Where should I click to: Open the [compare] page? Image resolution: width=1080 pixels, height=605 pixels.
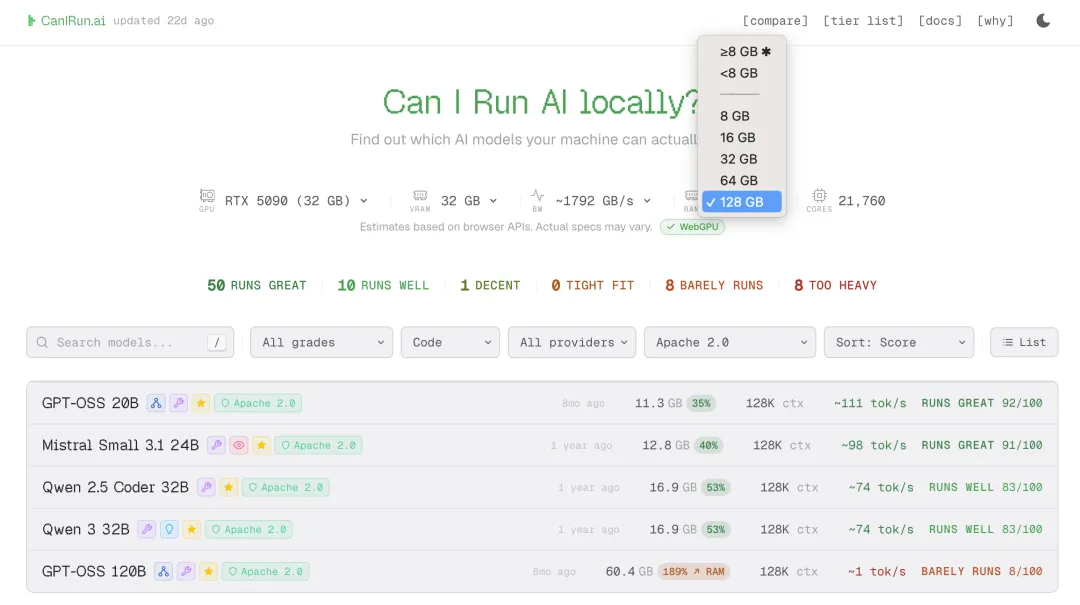pyautogui.click(x=775, y=21)
